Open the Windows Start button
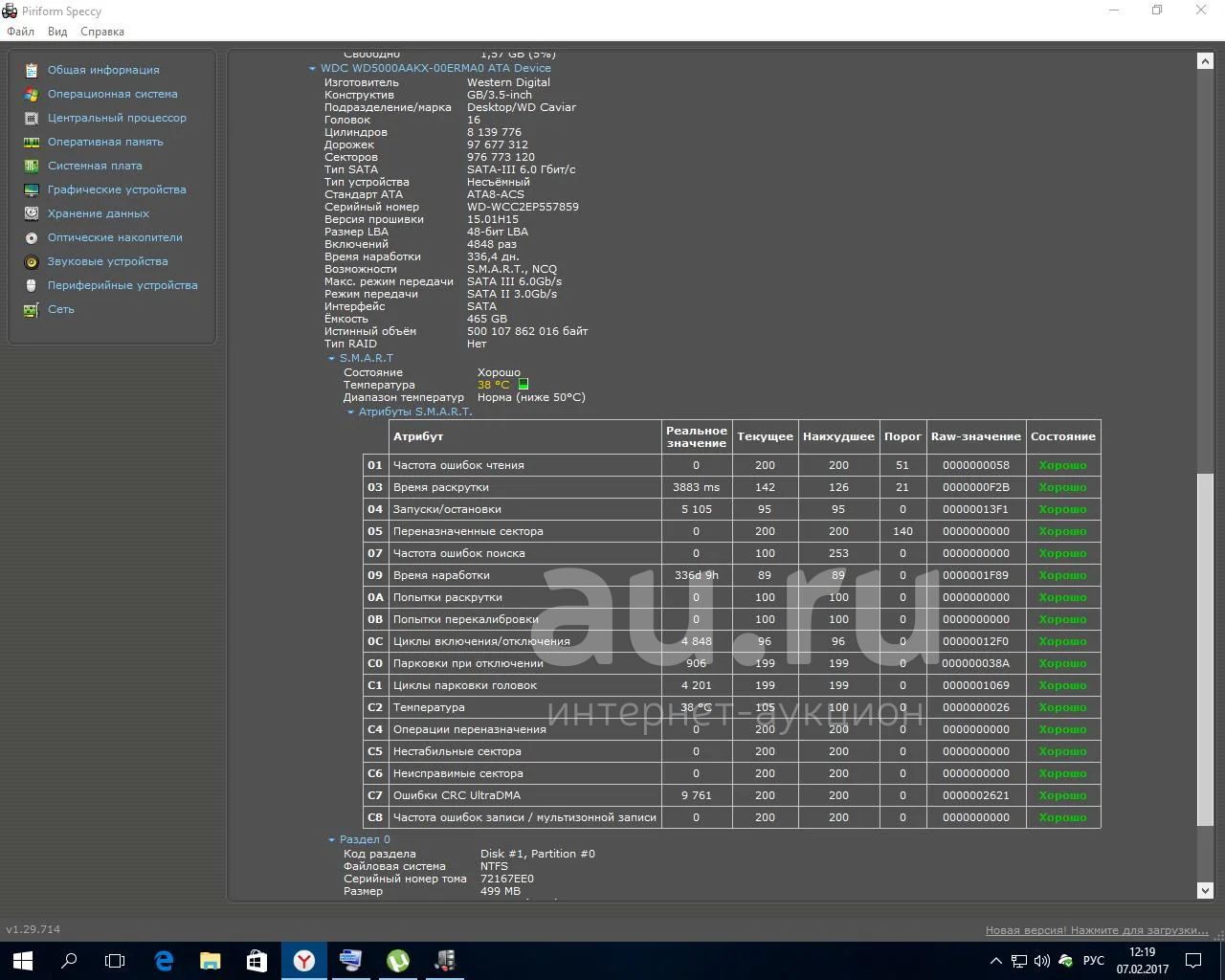Image resolution: width=1225 pixels, height=980 pixels. click(x=23, y=961)
